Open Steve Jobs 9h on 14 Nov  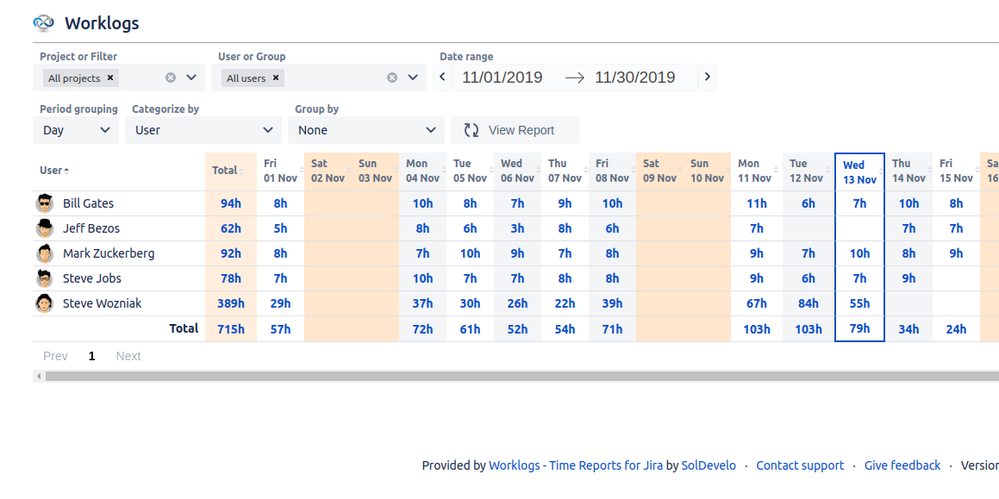pyautogui.click(x=909, y=278)
